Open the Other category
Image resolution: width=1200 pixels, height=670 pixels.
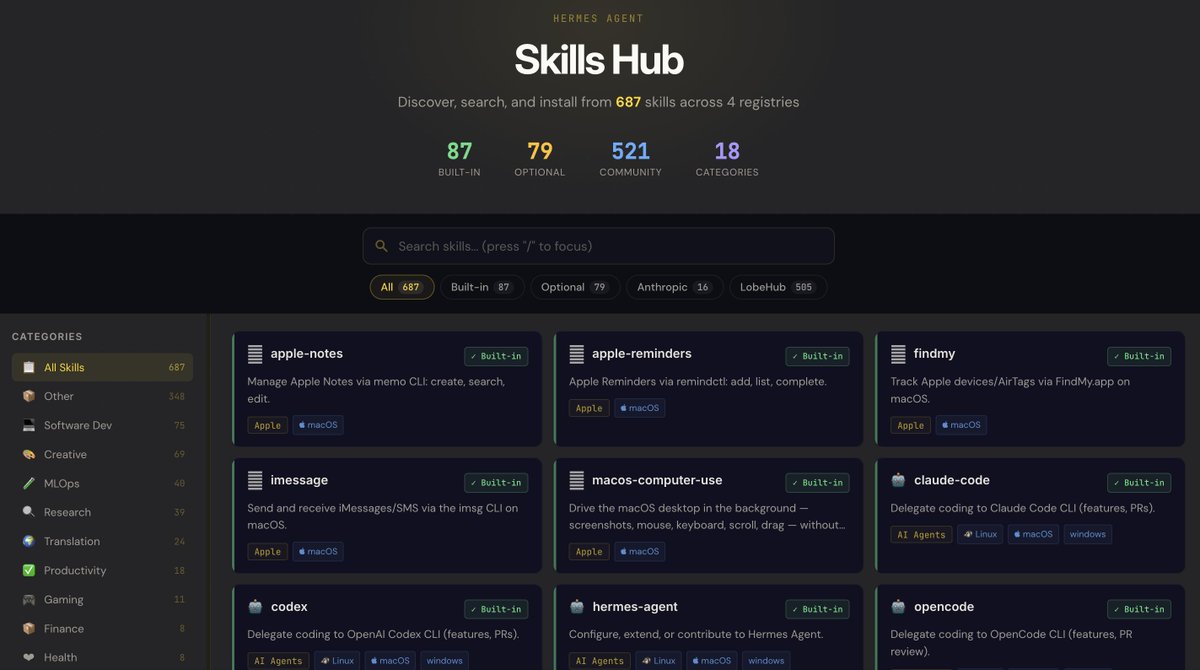pyautogui.click(x=102, y=396)
